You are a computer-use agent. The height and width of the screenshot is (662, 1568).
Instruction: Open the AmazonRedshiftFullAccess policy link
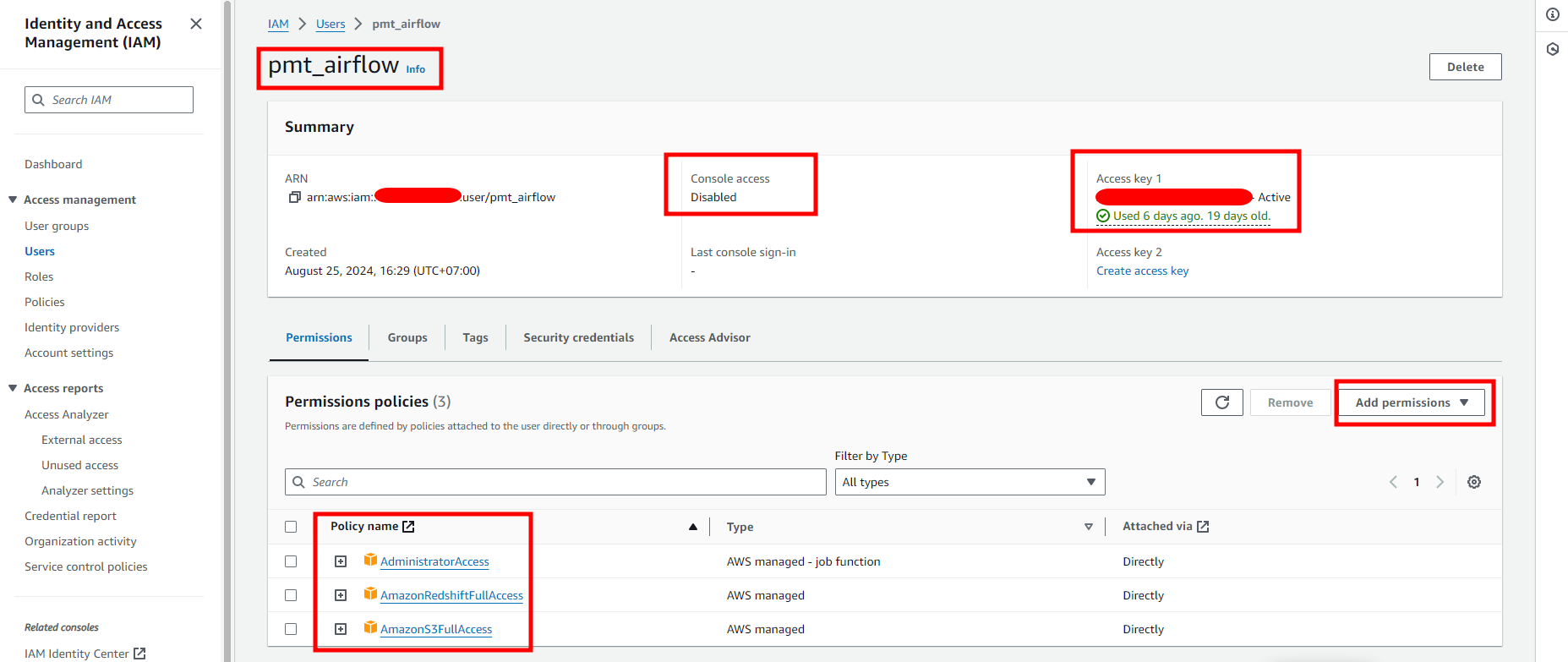[451, 595]
